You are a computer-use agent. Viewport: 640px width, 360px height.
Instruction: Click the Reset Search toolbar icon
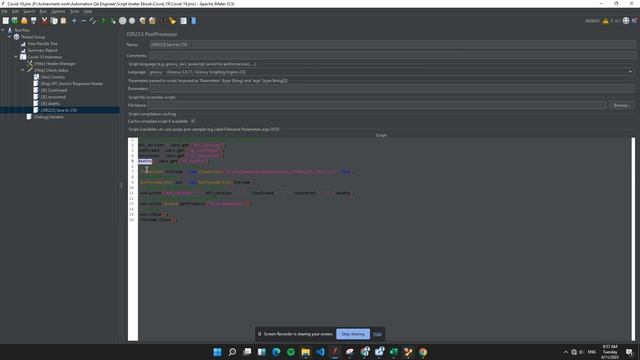(x=172, y=21)
